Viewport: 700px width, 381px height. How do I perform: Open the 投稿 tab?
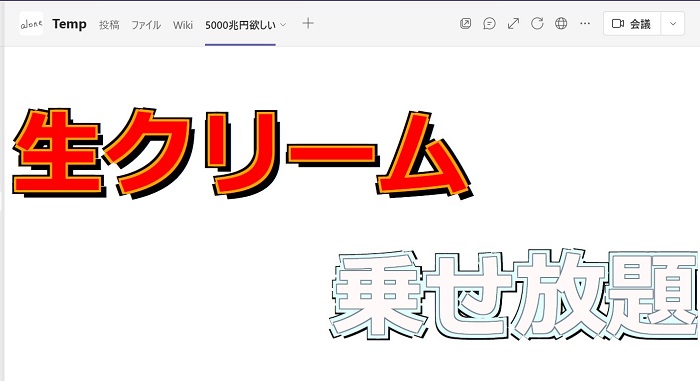point(109,25)
